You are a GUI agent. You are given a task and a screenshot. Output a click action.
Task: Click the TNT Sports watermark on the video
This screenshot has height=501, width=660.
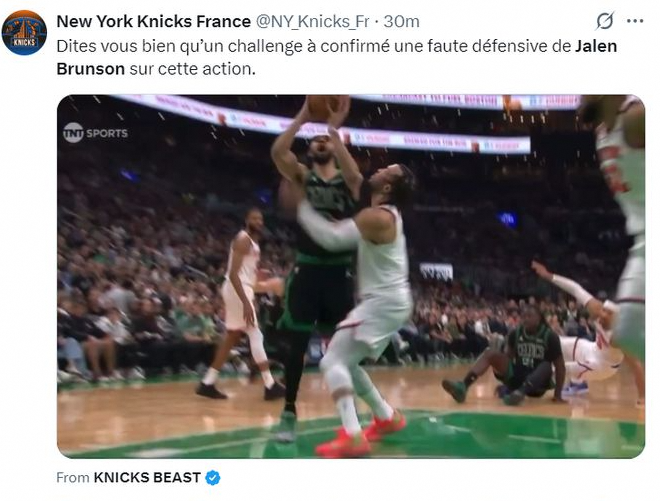coord(95,133)
